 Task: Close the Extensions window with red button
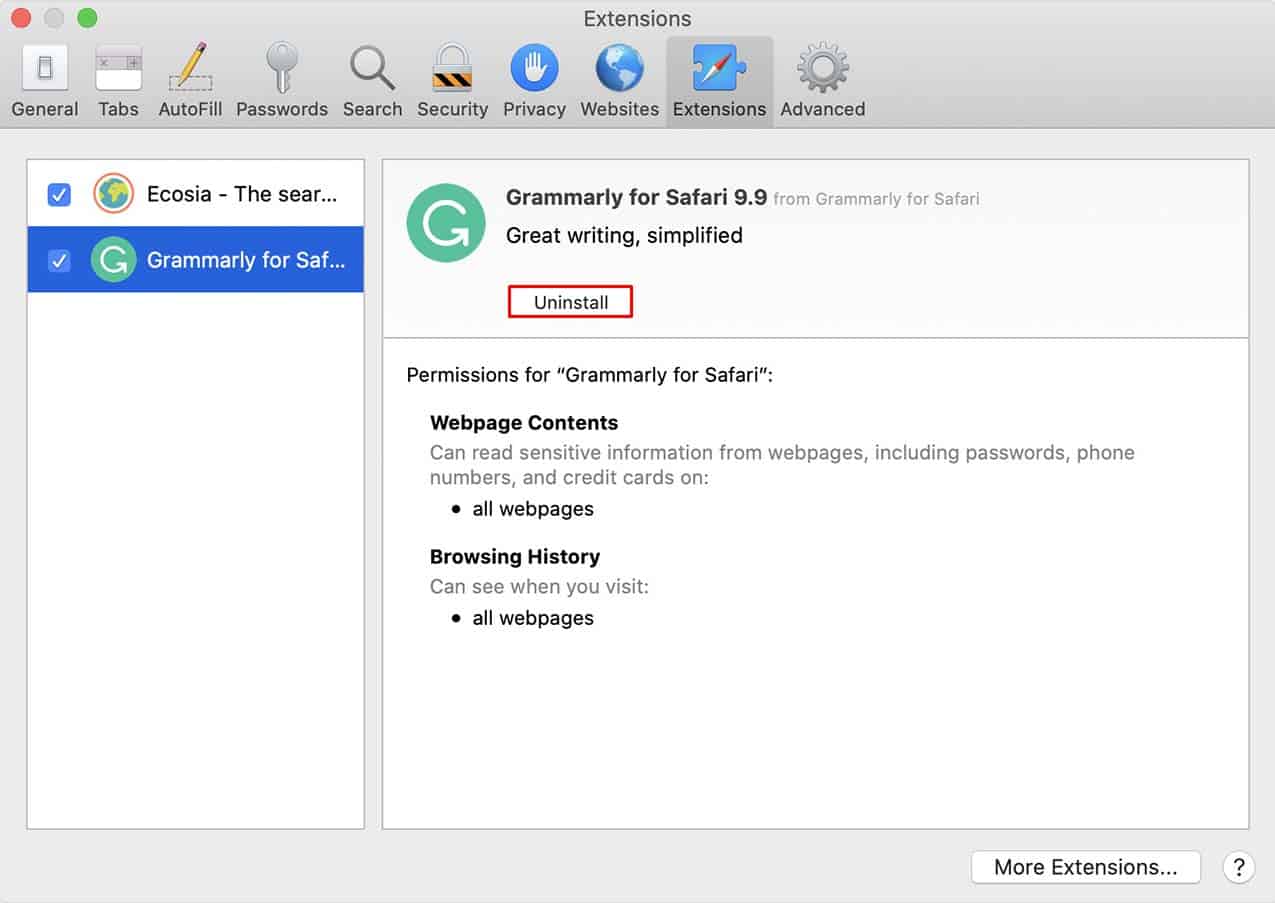click(22, 18)
